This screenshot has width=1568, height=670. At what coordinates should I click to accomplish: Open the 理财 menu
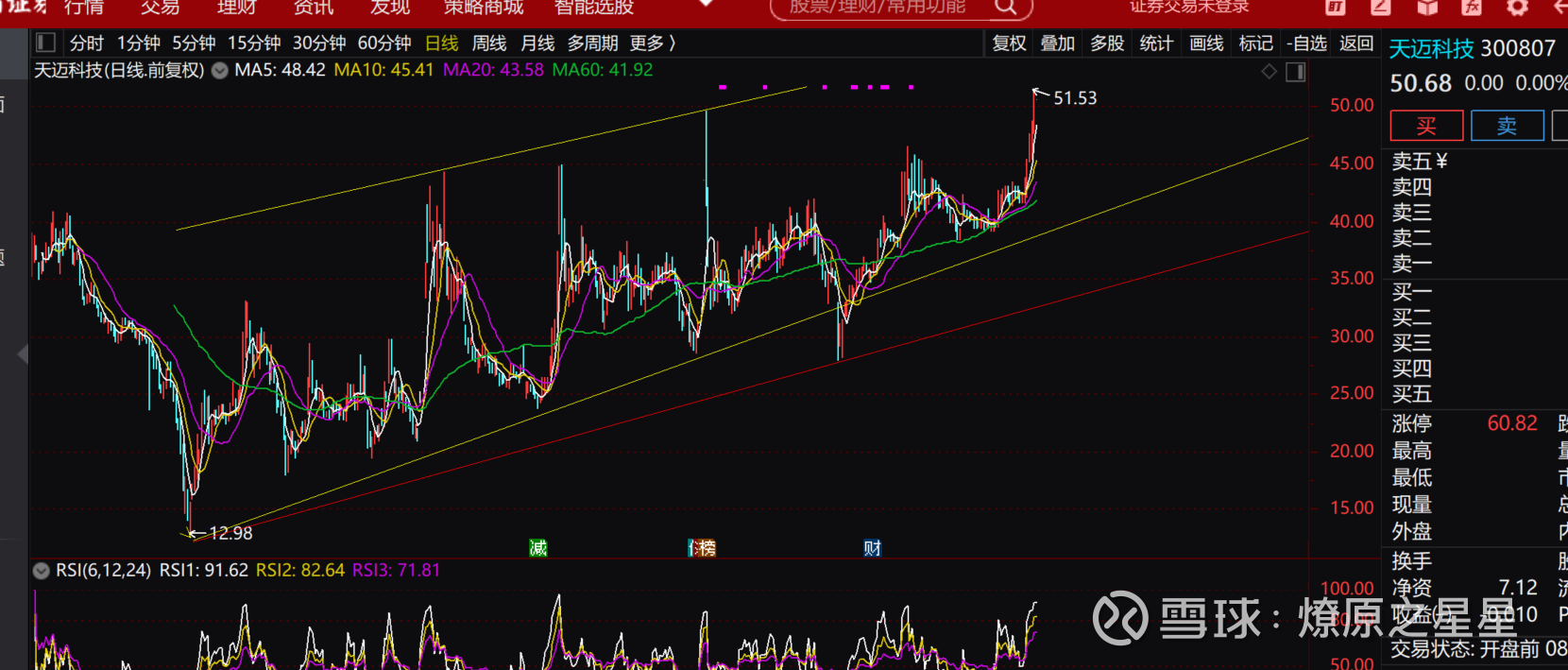[x=237, y=8]
